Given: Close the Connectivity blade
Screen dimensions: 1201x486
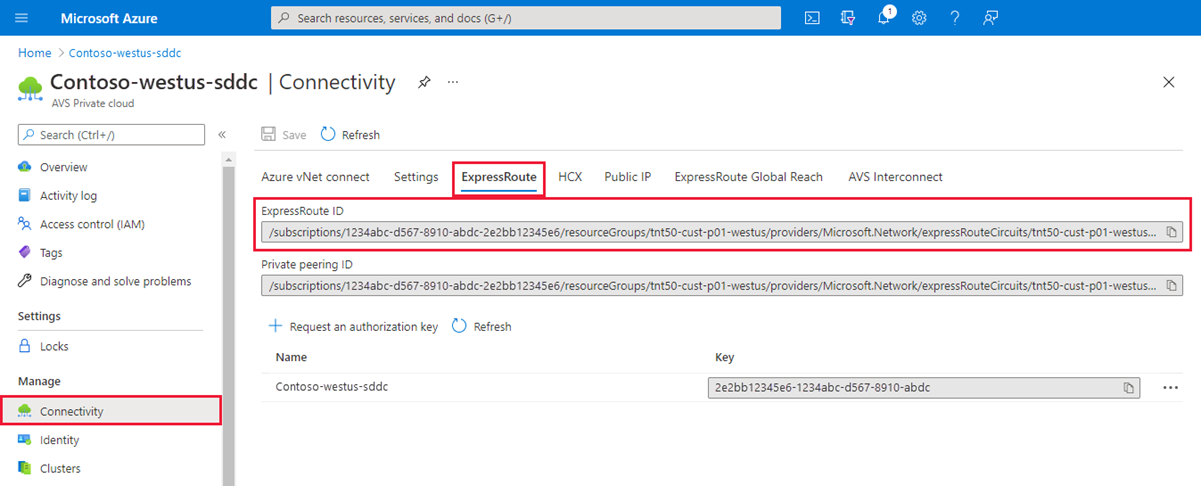Looking at the screenshot, I should pos(1169,82).
